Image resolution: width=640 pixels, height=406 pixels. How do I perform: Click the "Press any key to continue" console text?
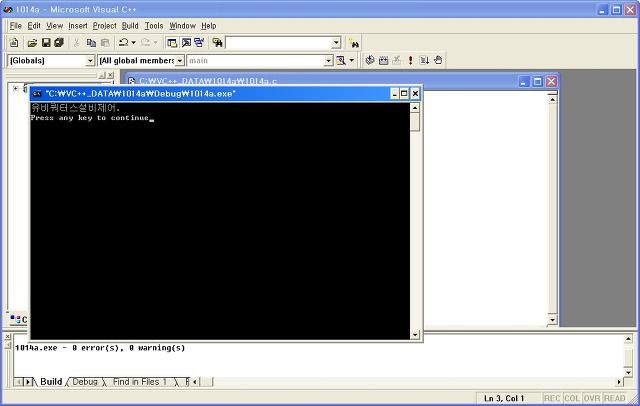point(89,118)
